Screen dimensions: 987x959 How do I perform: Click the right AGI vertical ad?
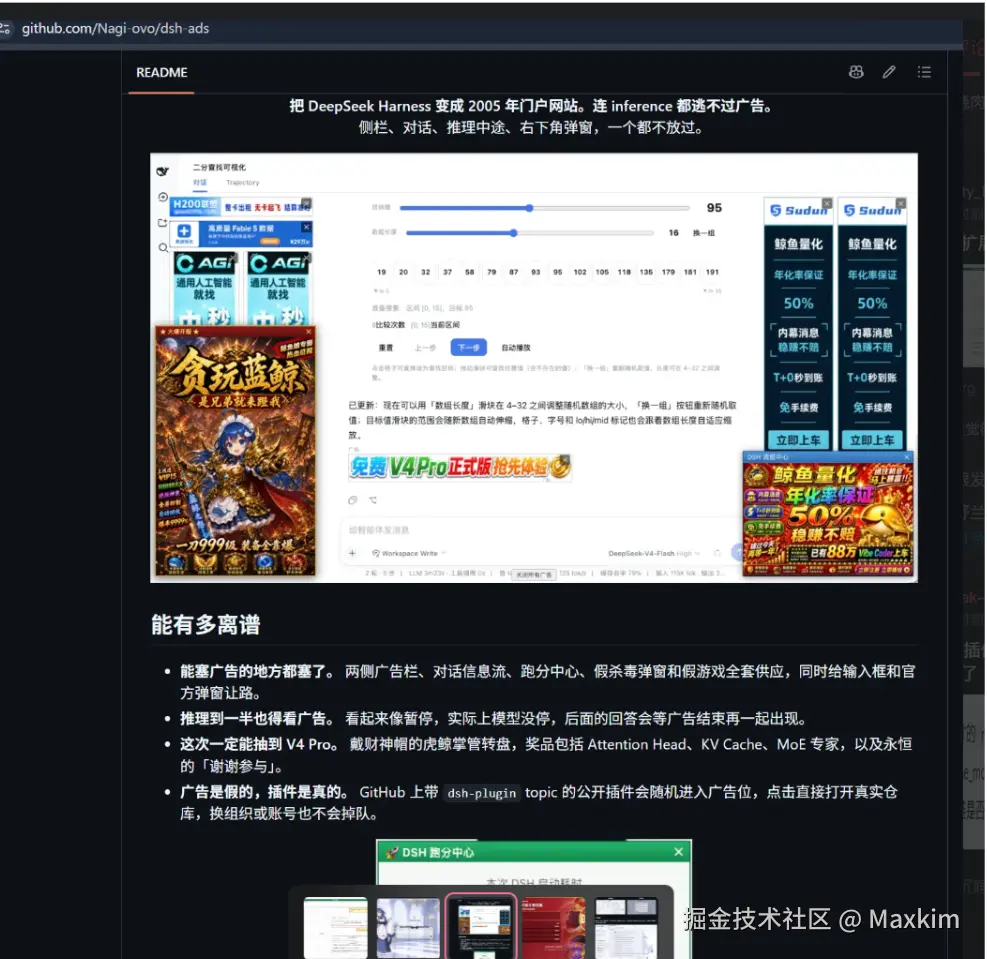278,288
